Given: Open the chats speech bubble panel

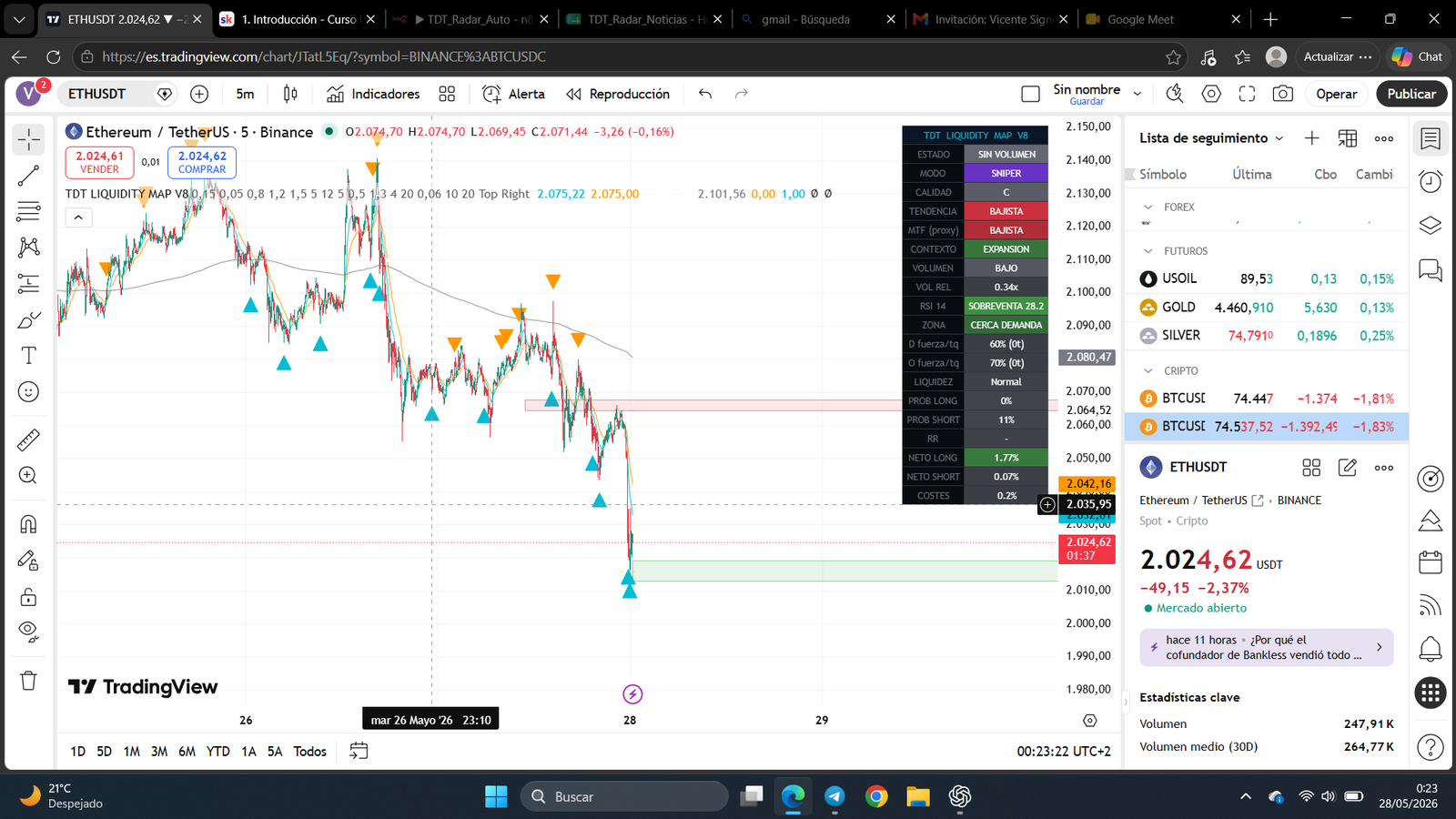Looking at the screenshot, I should [x=1431, y=270].
